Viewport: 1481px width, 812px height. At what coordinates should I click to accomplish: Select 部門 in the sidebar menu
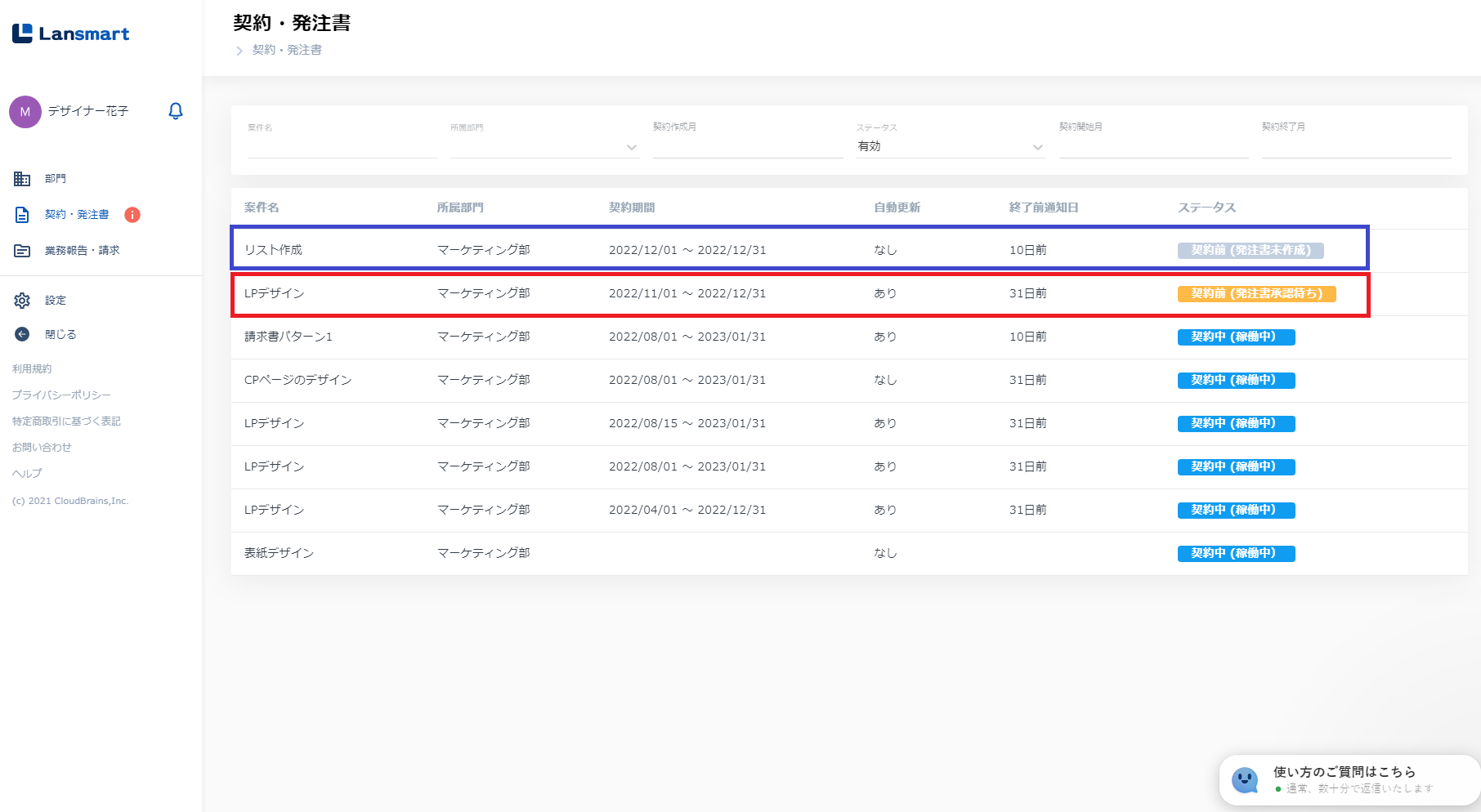(x=56, y=179)
